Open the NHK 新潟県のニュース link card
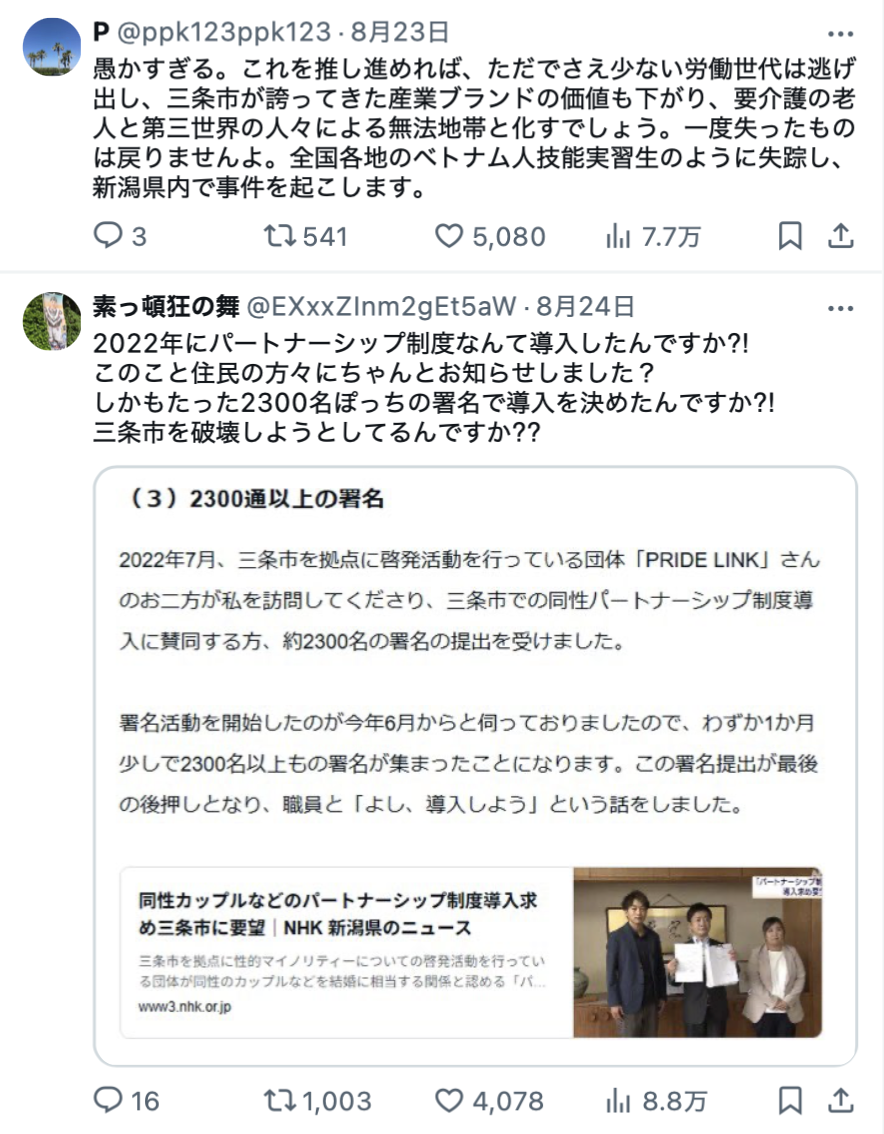 (x=471, y=952)
